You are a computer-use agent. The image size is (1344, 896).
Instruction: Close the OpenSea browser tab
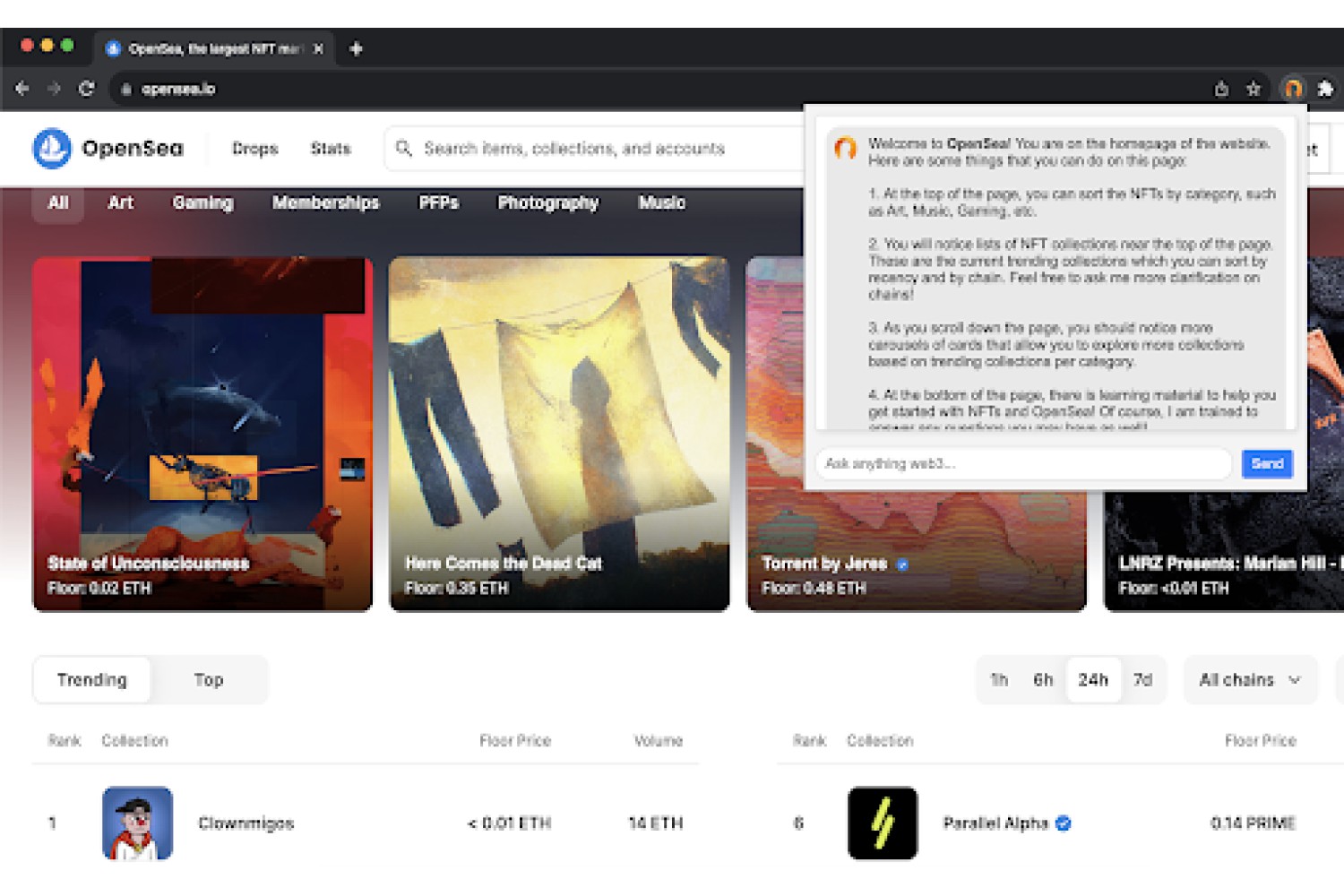pos(318,48)
